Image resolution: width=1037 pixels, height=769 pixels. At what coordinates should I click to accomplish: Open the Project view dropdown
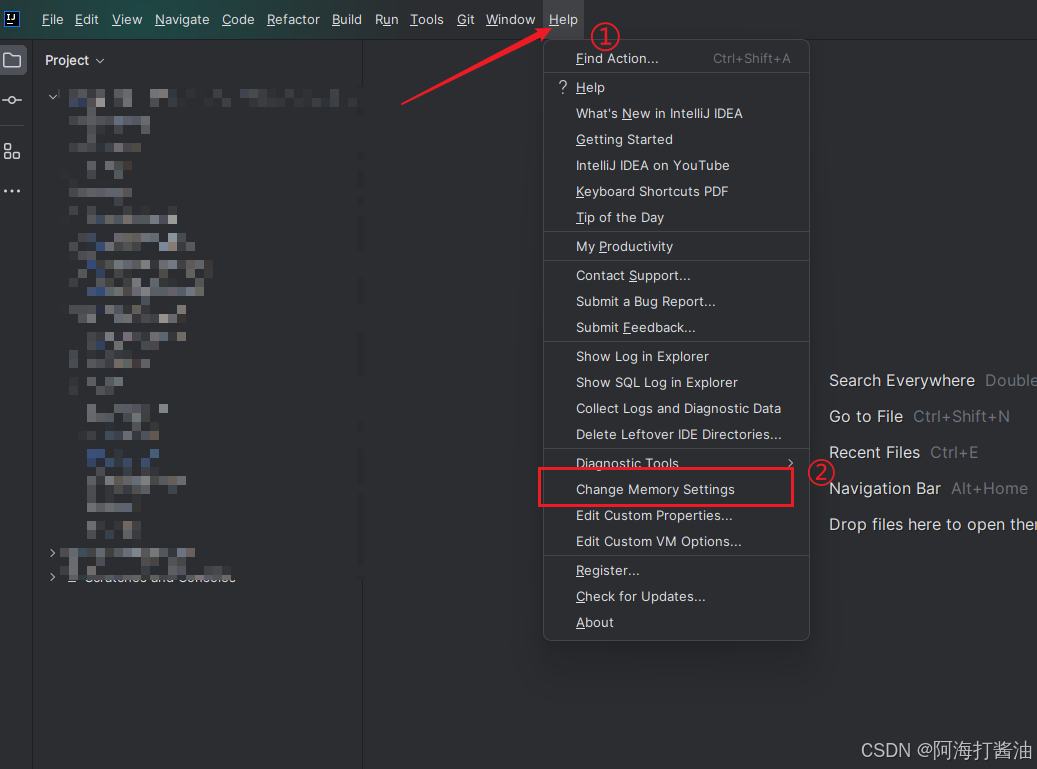pos(74,60)
